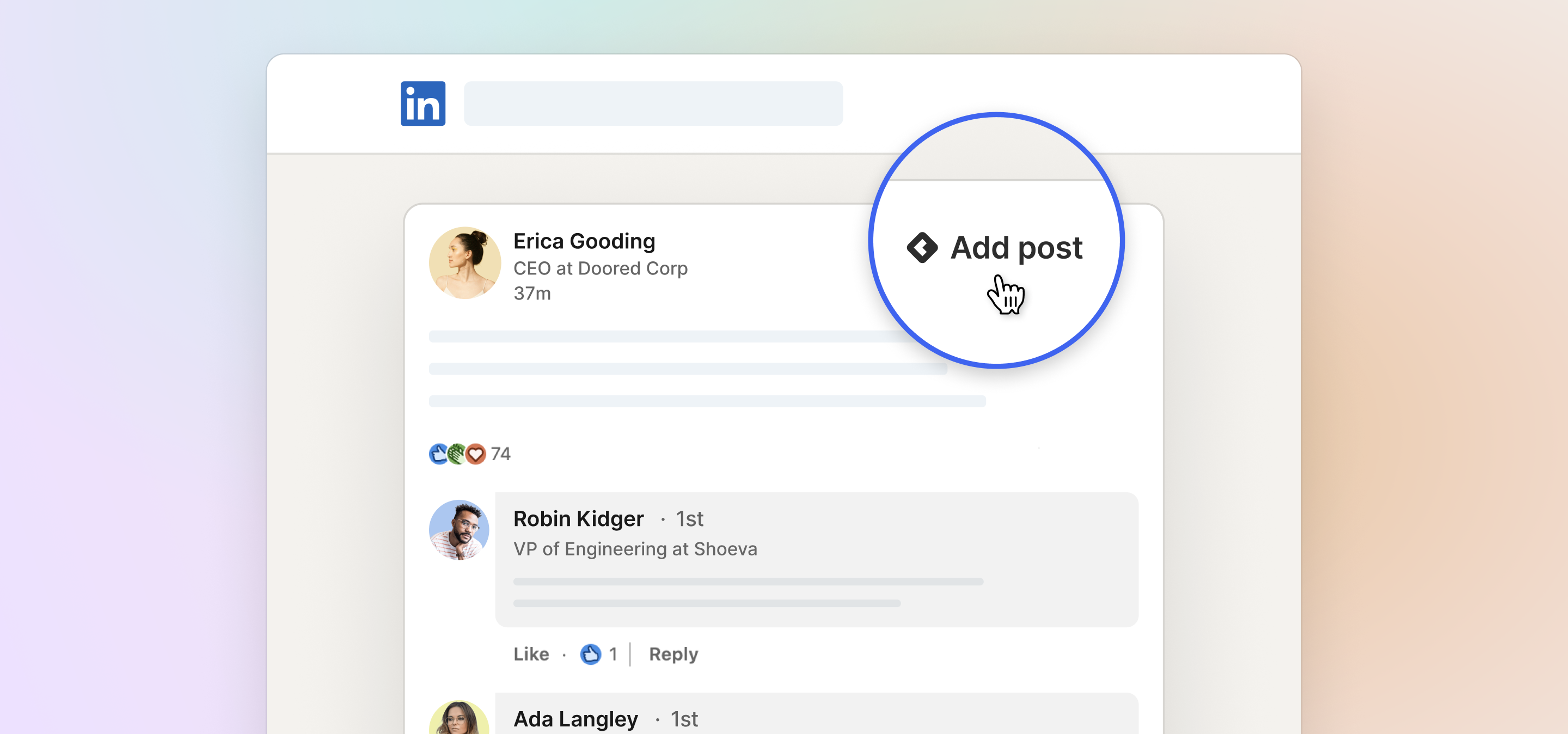Click the "37m" post timestamp
Image resolution: width=1568 pixels, height=734 pixels.
click(532, 293)
